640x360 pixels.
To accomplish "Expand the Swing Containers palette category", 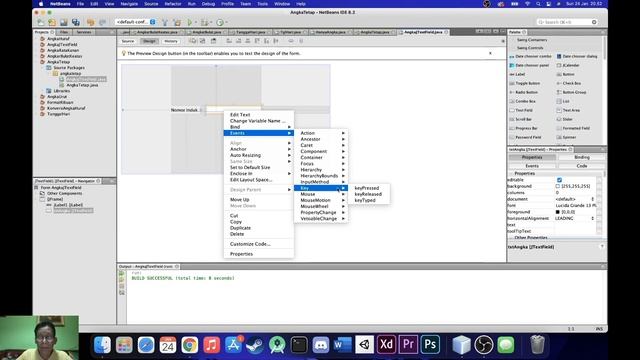I will click(x=532, y=40).
